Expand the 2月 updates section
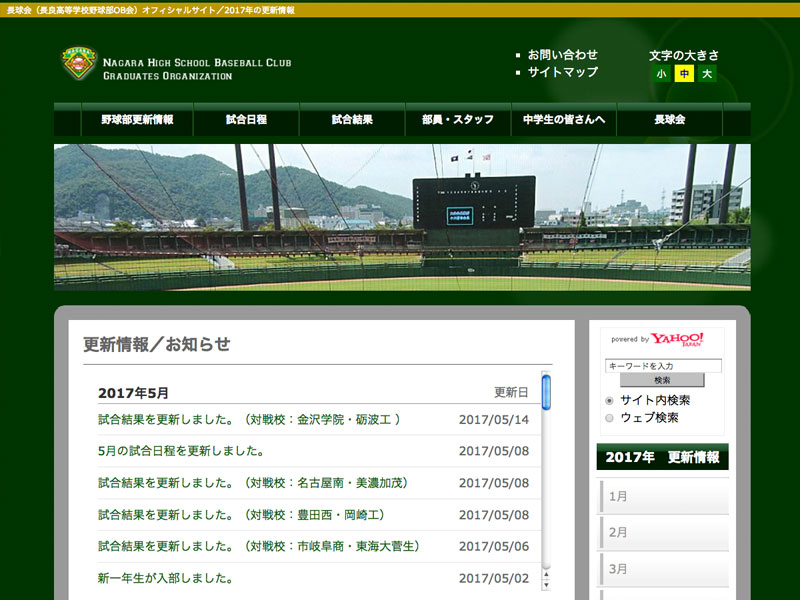Image resolution: width=800 pixels, height=600 pixels. (663, 532)
